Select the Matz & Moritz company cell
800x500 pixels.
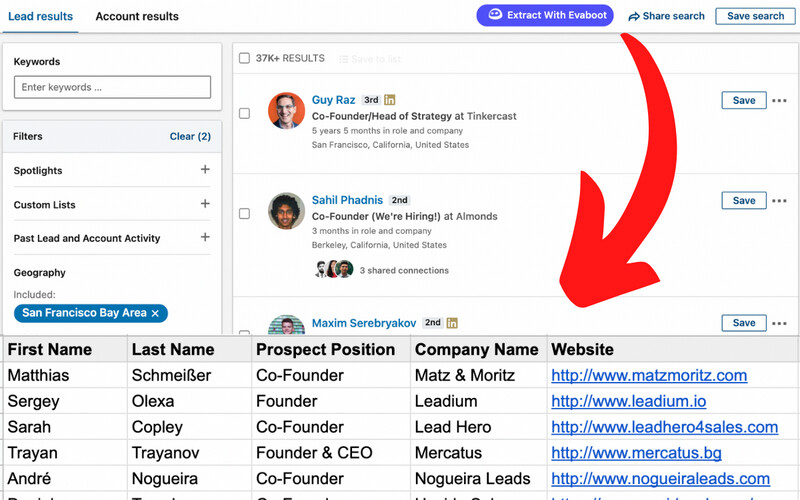tap(479, 375)
